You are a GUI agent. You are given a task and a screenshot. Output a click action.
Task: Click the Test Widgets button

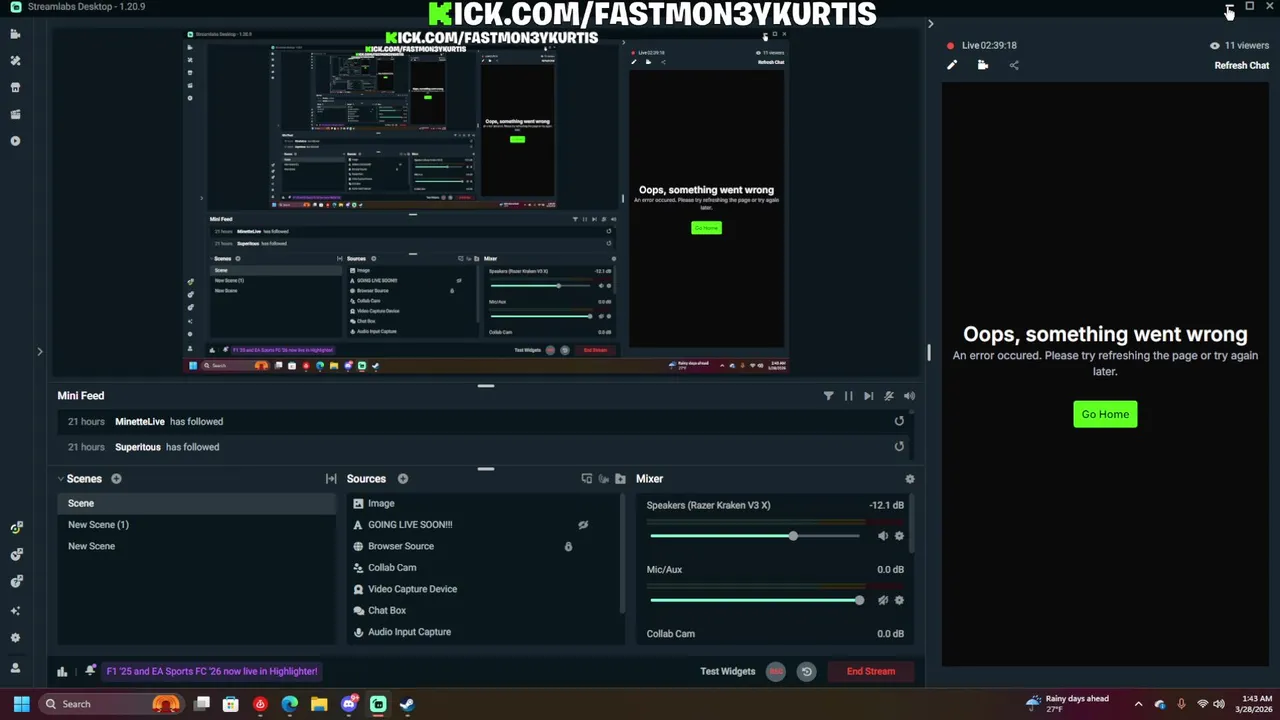(727, 671)
